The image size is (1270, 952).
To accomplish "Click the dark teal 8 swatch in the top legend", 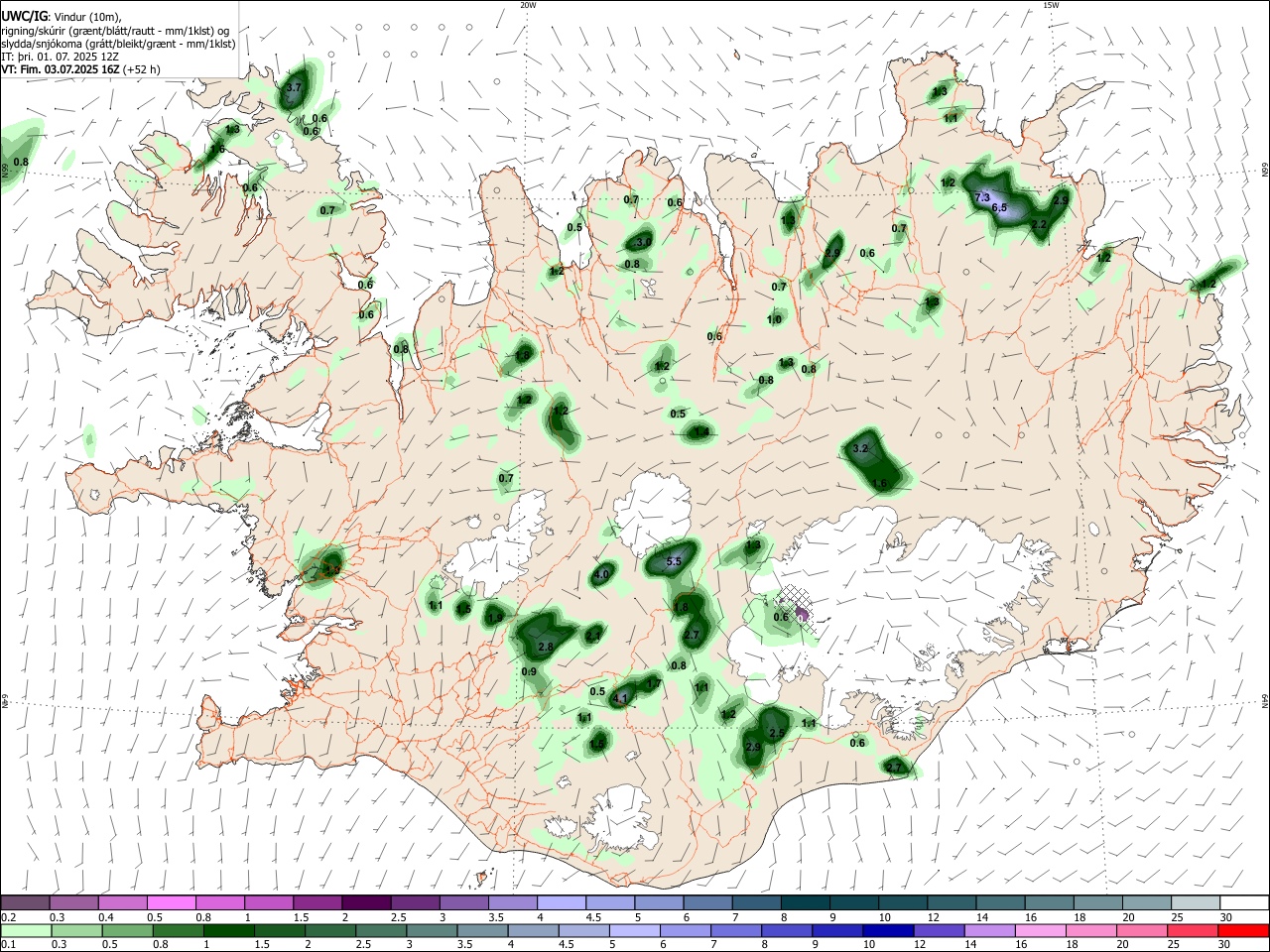I will tap(806, 902).
